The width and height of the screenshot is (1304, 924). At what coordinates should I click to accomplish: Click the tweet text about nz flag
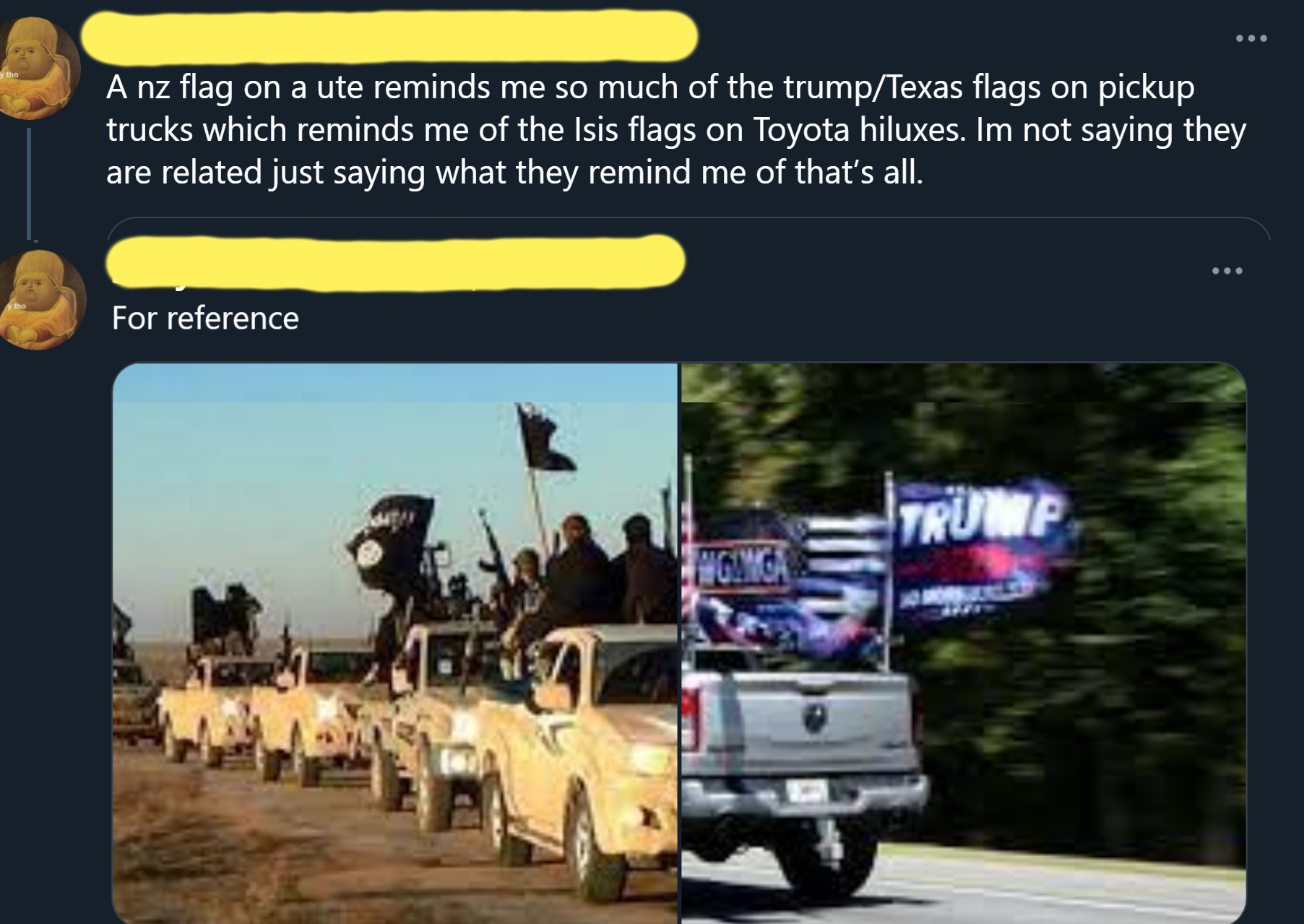click(676, 130)
